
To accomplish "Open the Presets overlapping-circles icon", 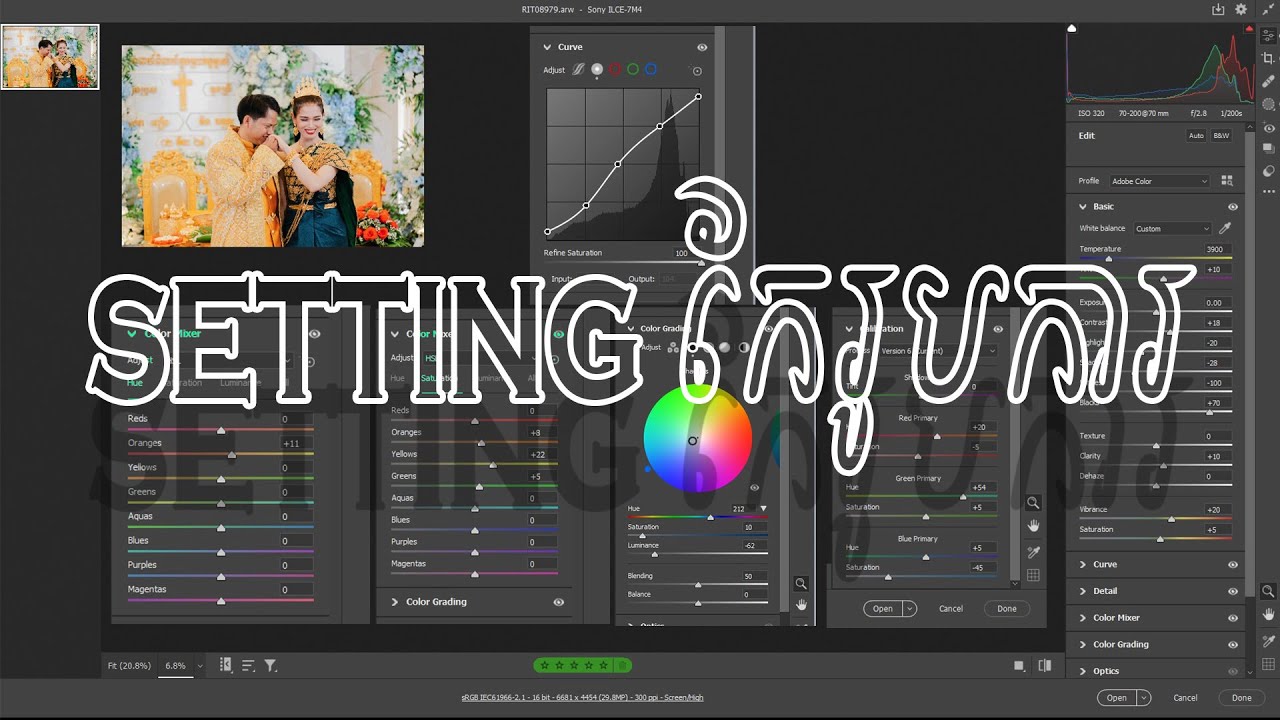I will (x=1268, y=171).
